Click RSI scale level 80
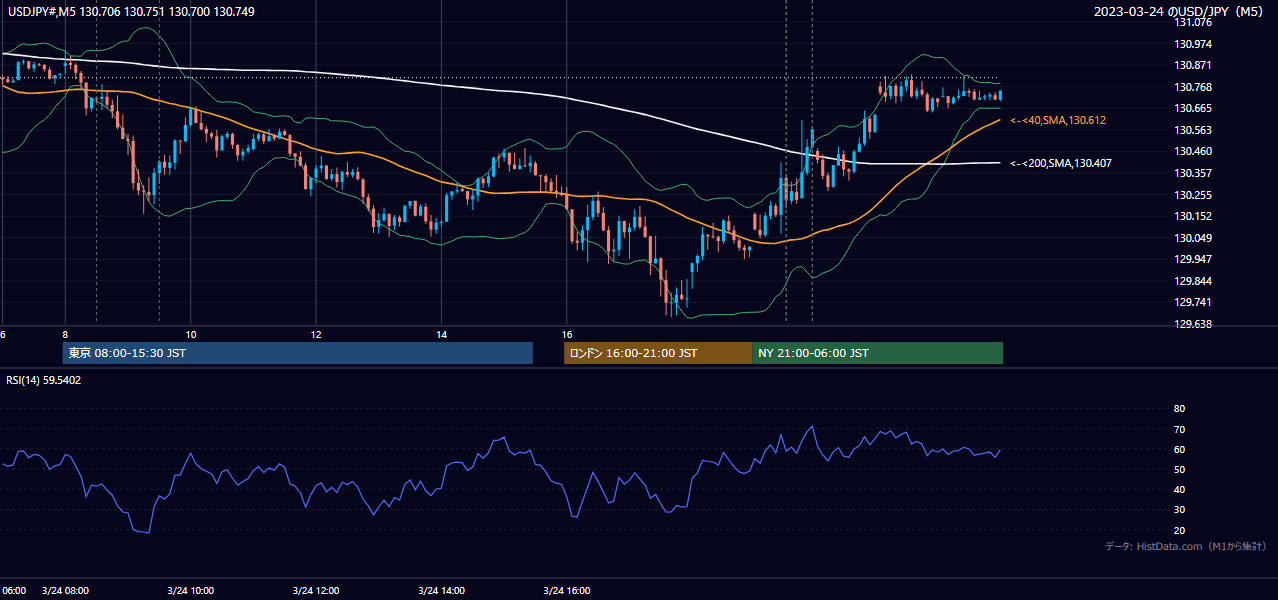The width and height of the screenshot is (1278, 600). (1179, 409)
